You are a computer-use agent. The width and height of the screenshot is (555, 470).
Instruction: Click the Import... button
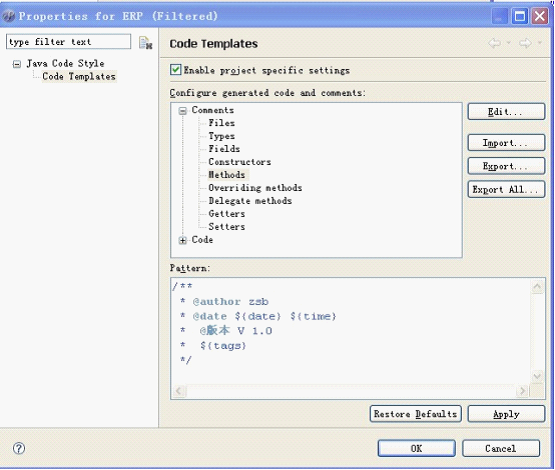pos(506,143)
